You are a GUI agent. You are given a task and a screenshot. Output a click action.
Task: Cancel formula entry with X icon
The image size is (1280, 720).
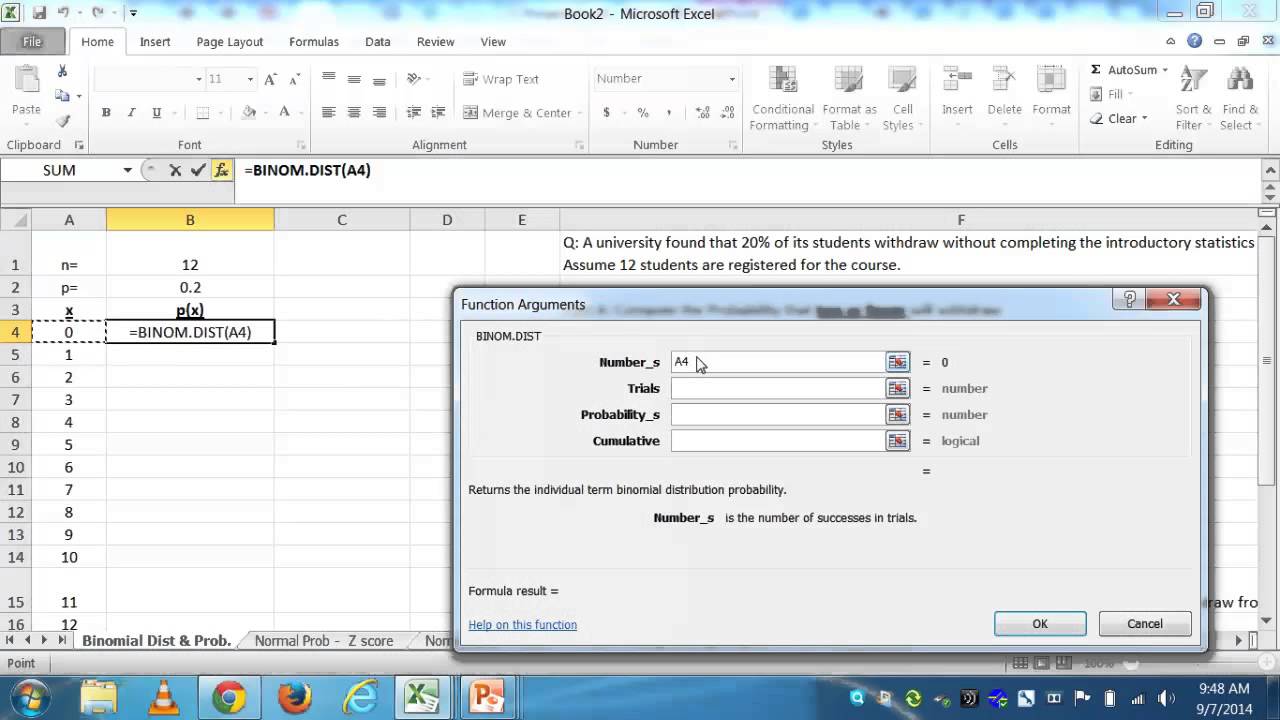pyautogui.click(x=175, y=170)
